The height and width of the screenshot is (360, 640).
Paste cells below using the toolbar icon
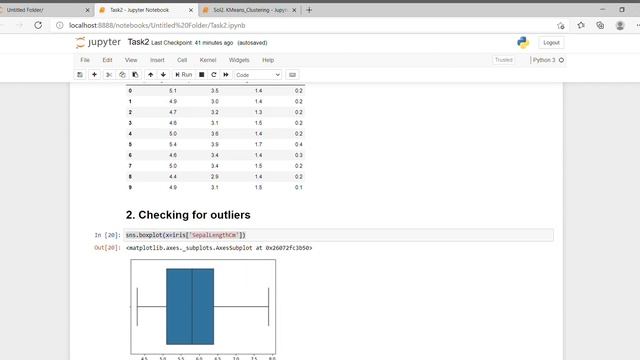tap(135, 75)
